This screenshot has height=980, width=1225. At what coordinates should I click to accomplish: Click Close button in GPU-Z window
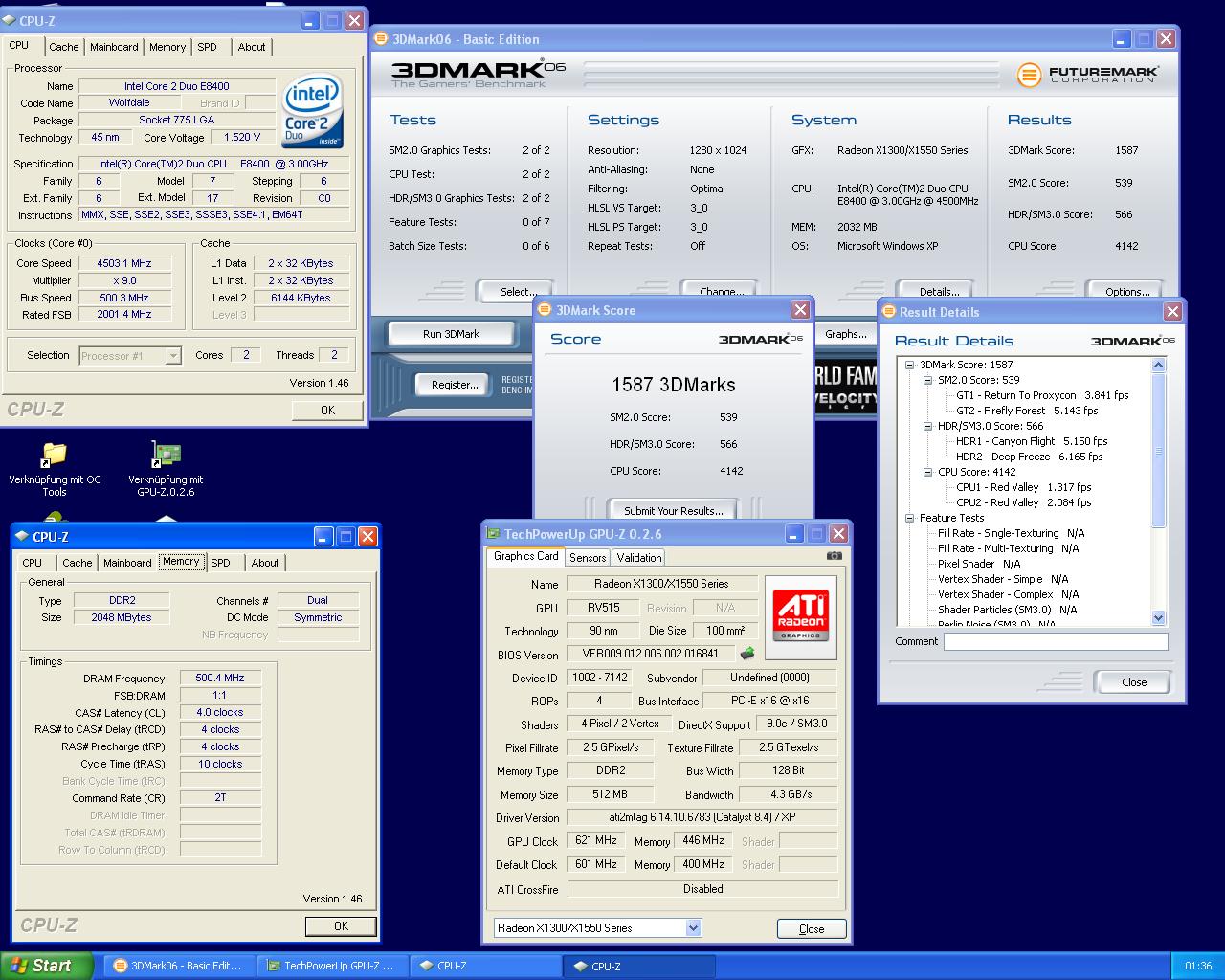[812, 928]
